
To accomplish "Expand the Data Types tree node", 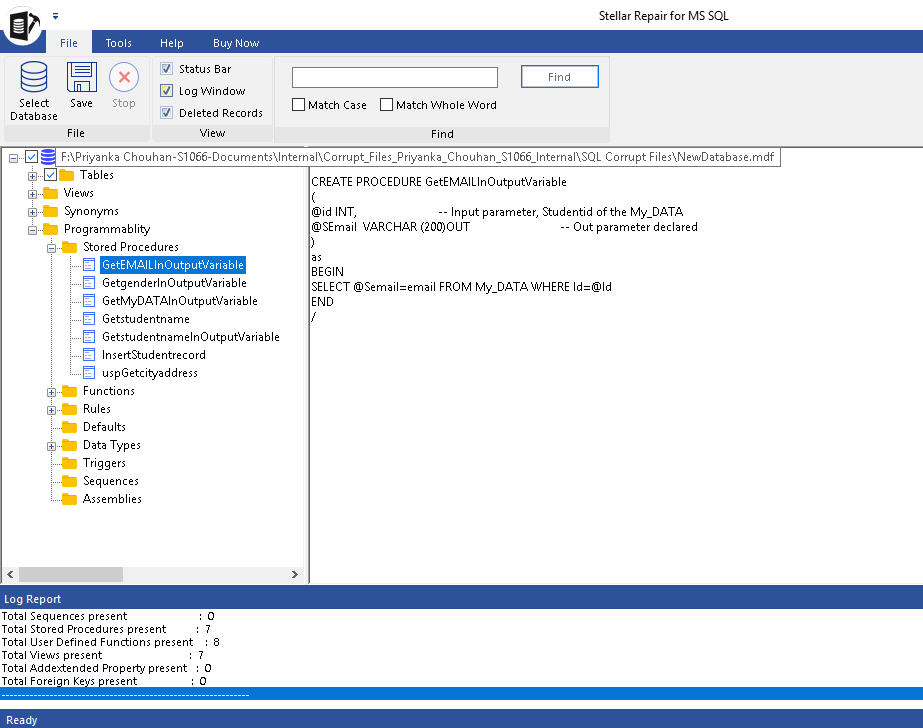I will coord(51,447).
